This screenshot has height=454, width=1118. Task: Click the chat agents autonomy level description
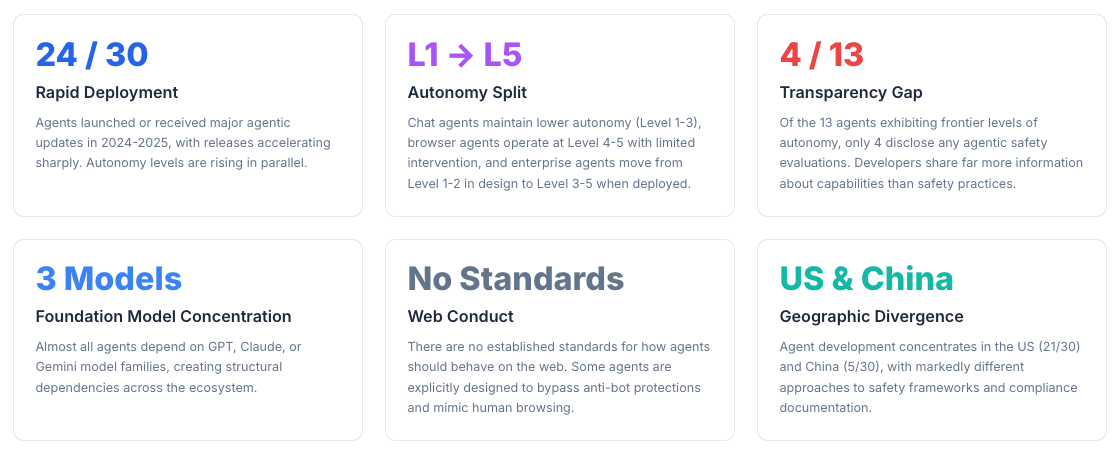click(555, 153)
